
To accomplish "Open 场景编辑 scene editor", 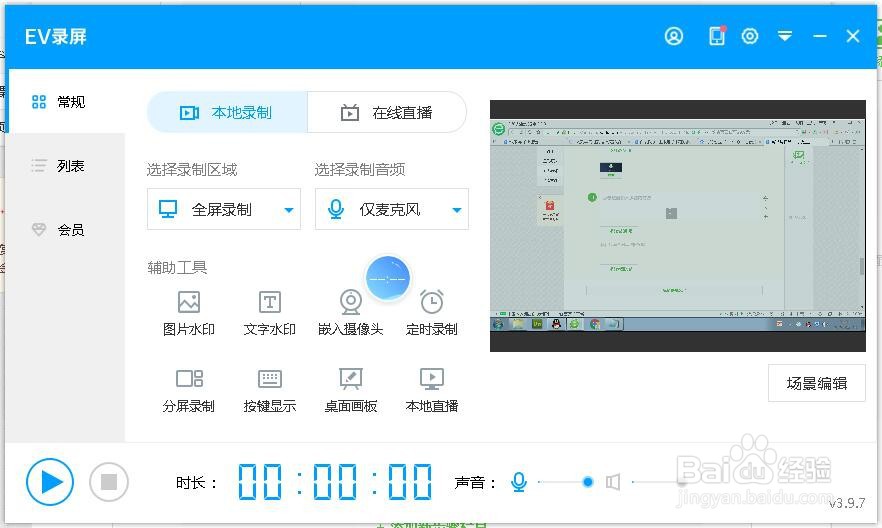I will pos(817,383).
